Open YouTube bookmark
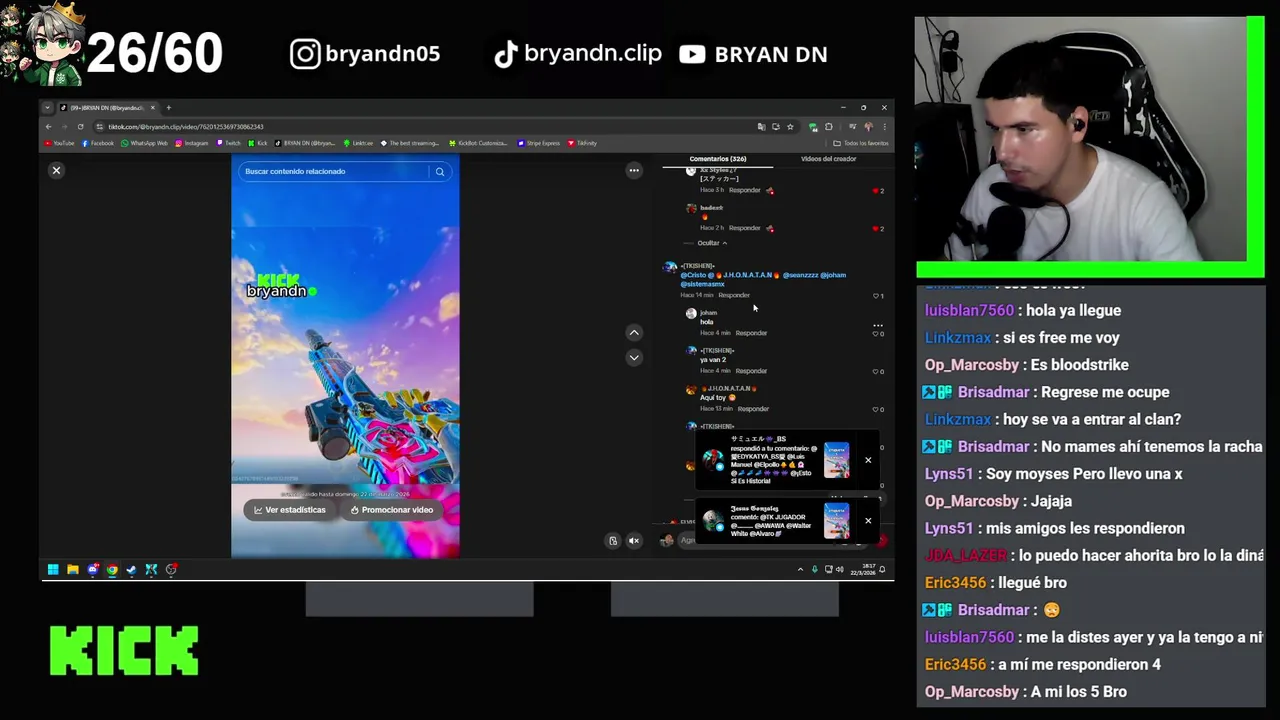The width and height of the screenshot is (1280, 720). 59,143
